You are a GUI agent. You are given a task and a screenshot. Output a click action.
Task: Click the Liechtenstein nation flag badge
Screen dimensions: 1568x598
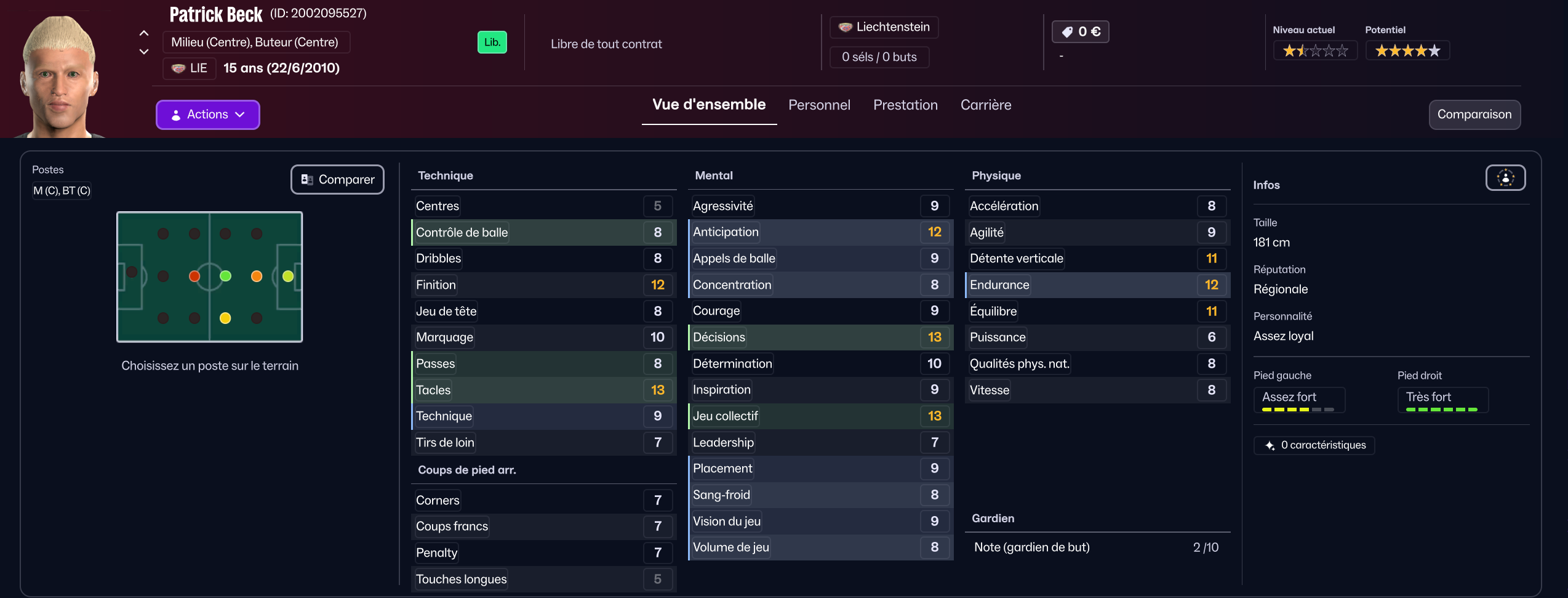(846, 27)
